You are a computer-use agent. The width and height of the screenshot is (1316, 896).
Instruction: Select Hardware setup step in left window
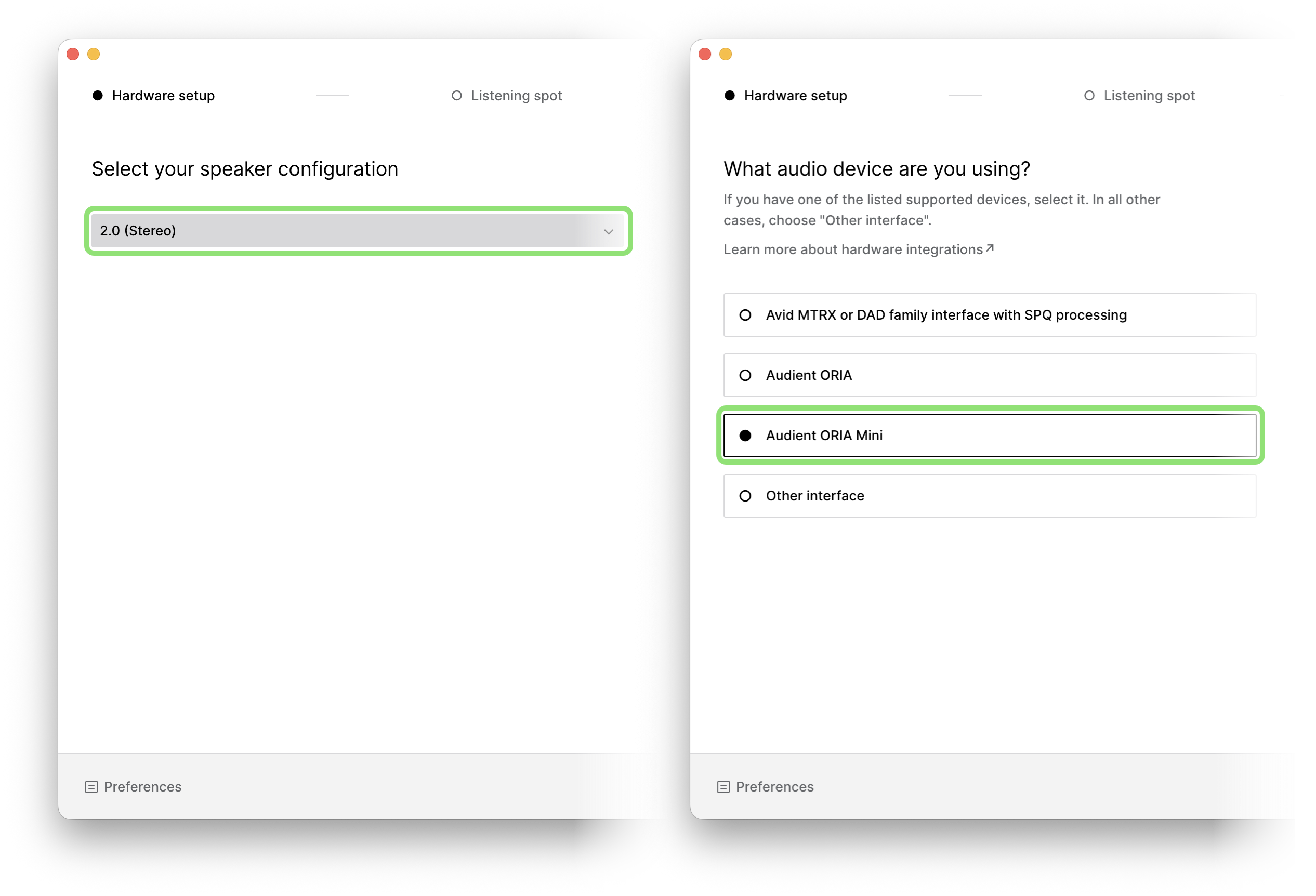tap(153, 96)
